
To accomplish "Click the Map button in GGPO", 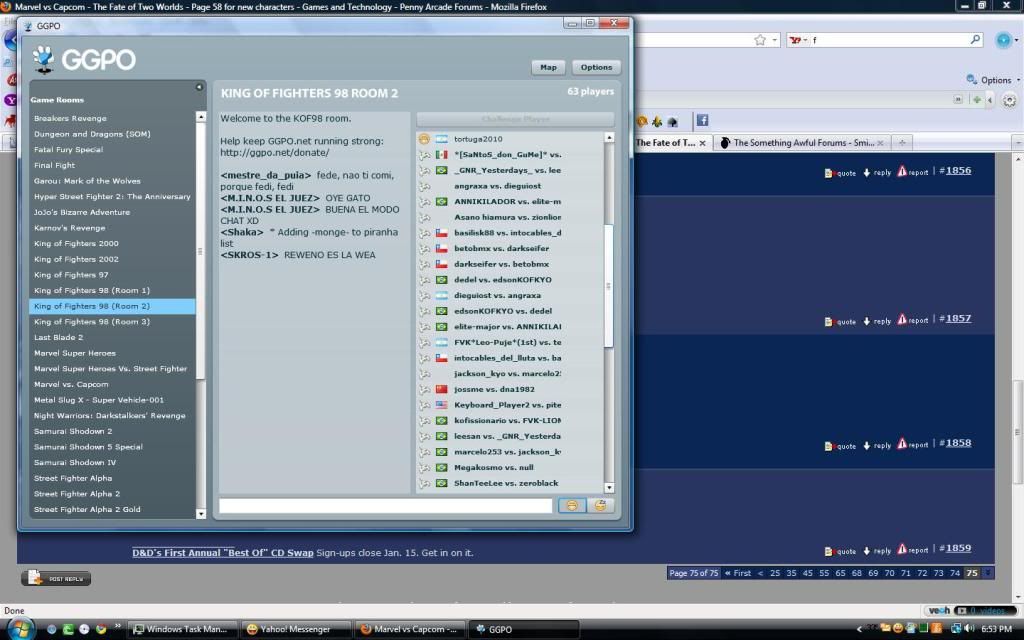I will point(548,67).
